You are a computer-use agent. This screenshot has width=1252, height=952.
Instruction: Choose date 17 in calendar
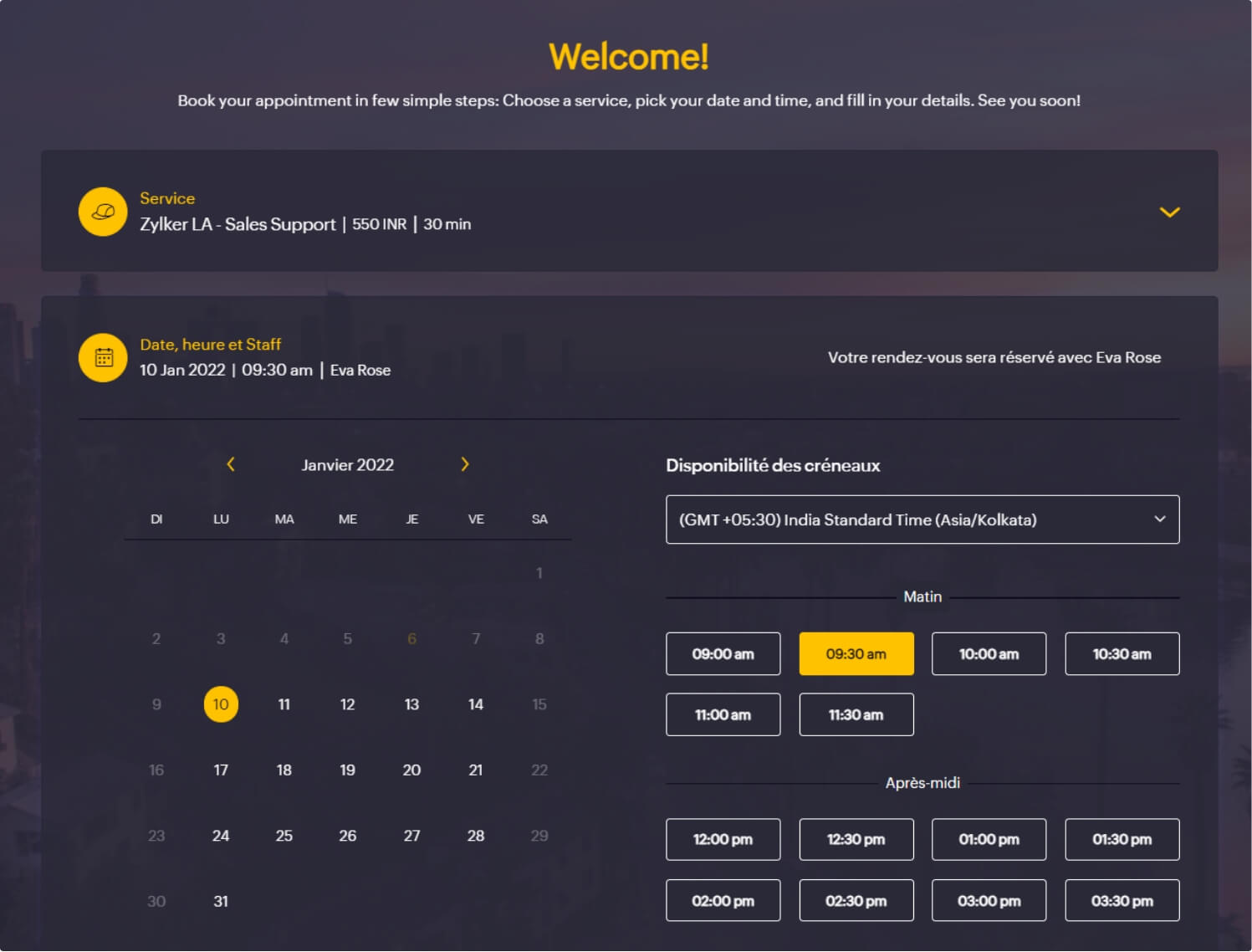point(221,770)
